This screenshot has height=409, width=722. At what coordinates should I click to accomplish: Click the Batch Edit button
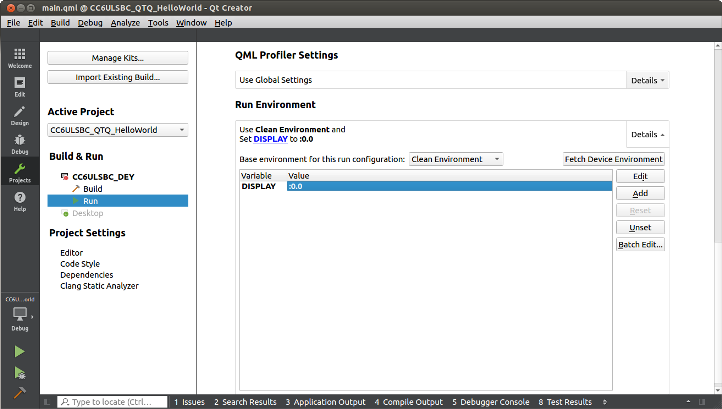[x=640, y=244]
